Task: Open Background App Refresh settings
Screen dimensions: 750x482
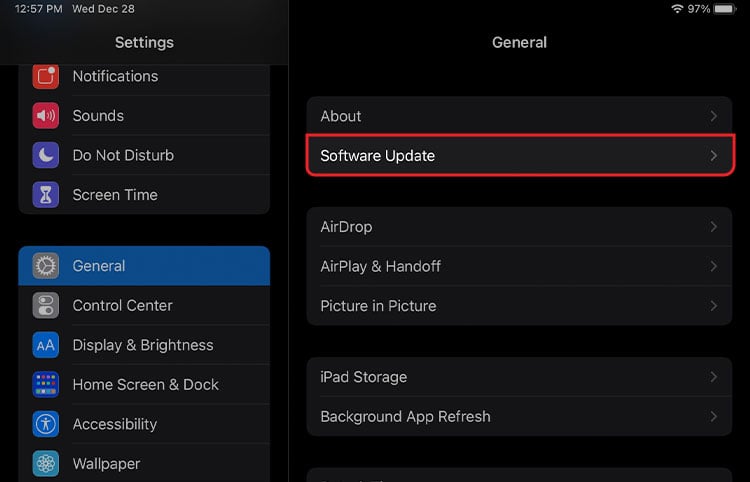Action: [x=405, y=416]
